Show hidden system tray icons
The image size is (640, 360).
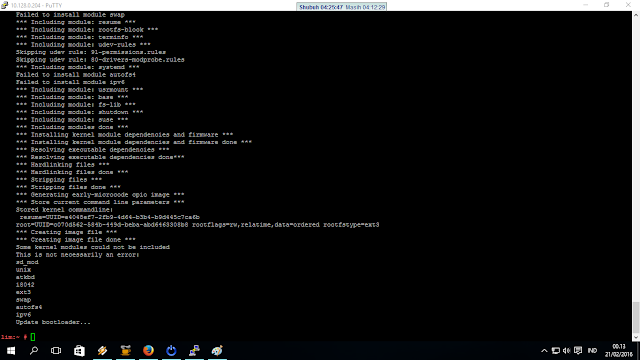544,351
